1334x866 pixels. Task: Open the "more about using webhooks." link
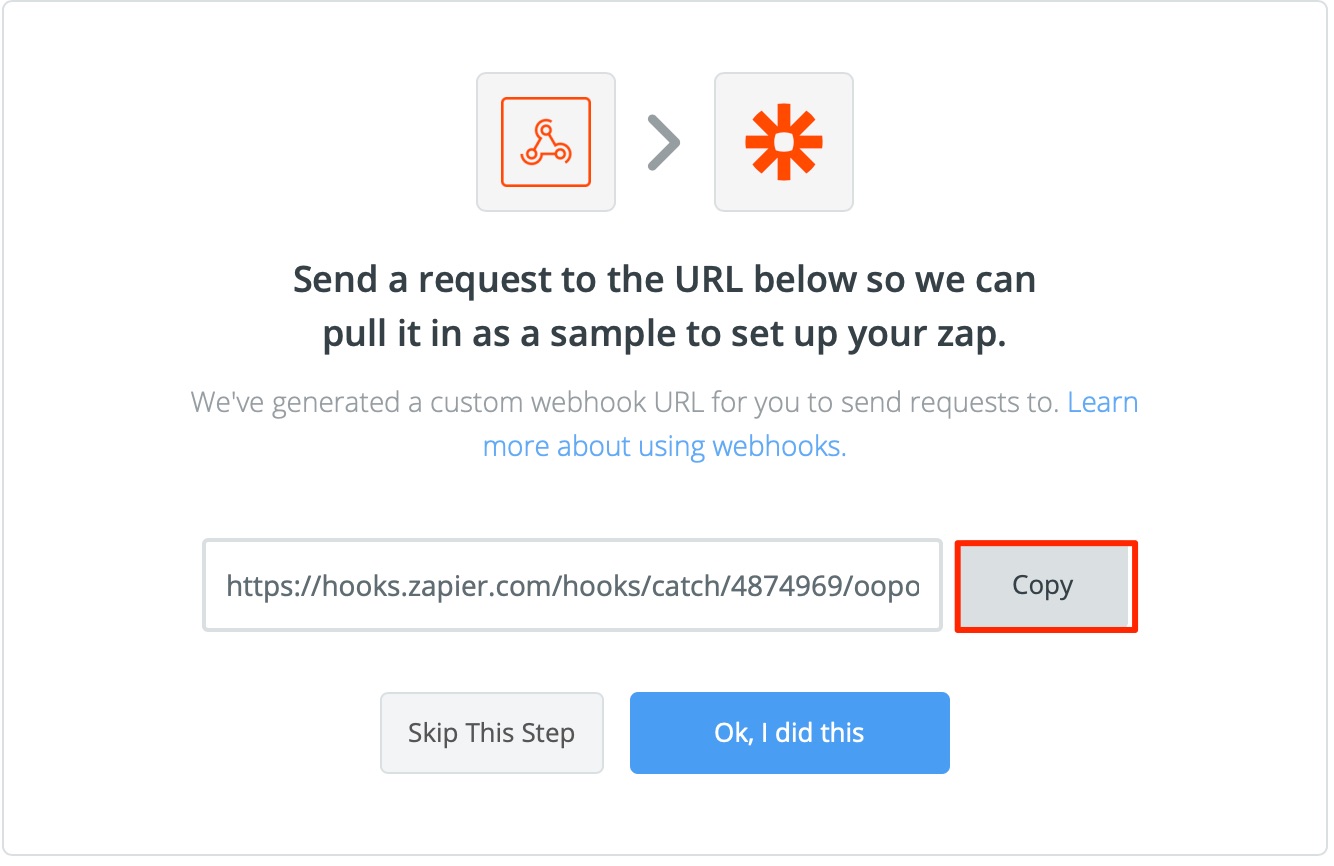665,446
